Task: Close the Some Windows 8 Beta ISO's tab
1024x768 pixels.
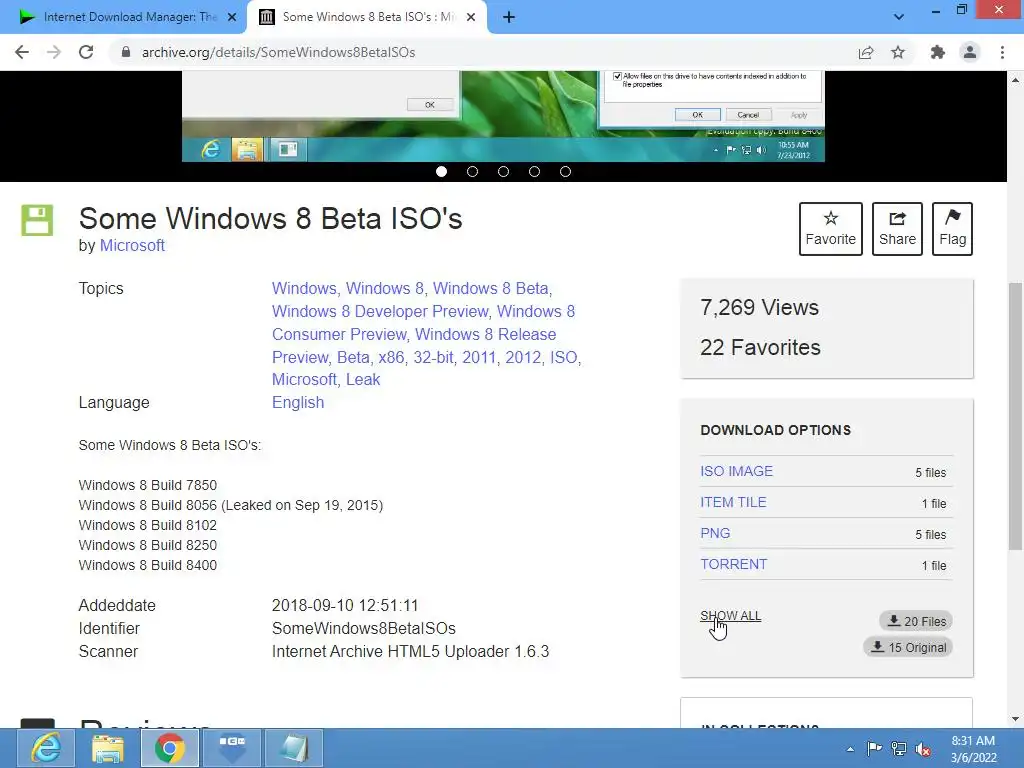Action: coord(471,18)
